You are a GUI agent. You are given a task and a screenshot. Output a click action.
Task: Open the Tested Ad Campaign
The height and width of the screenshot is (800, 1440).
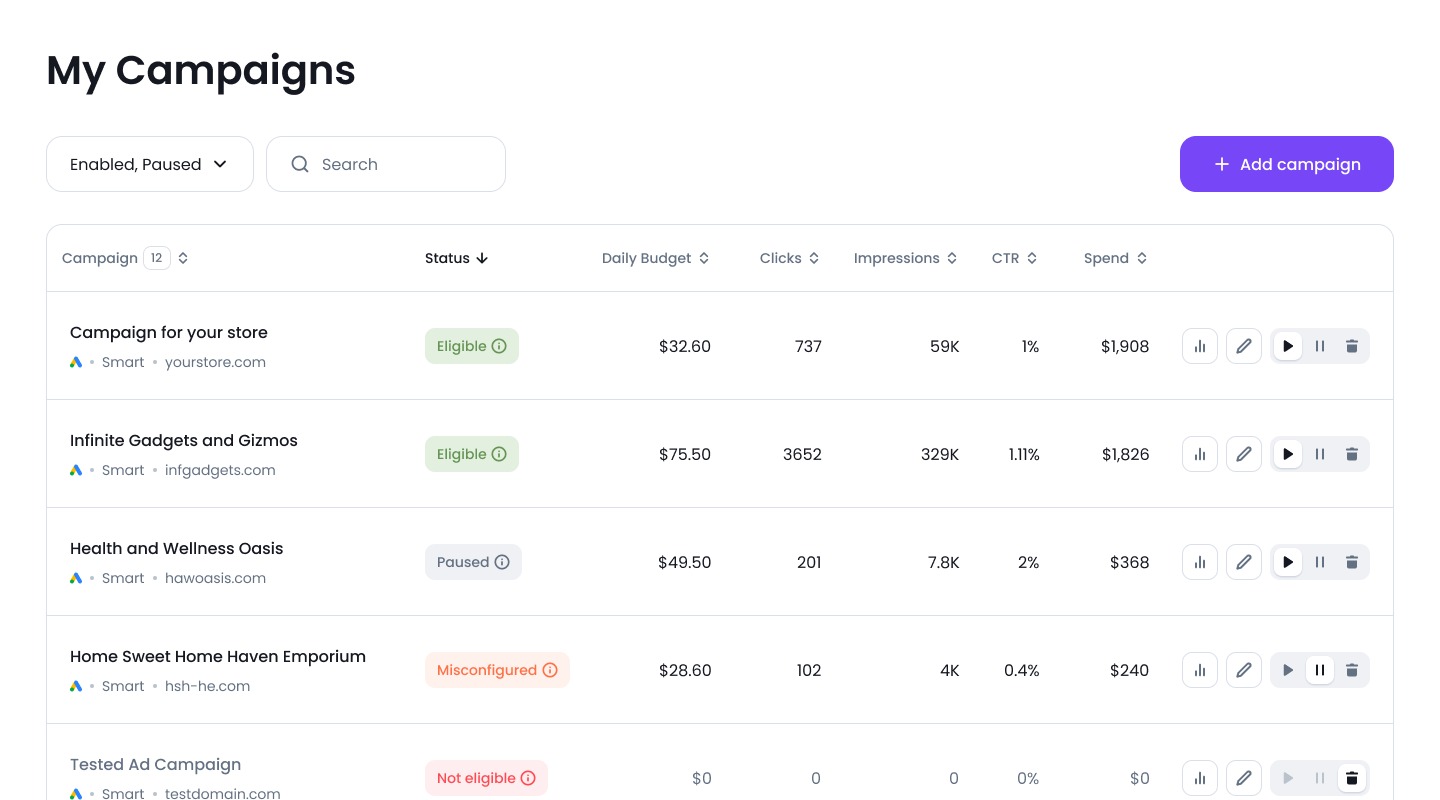[155, 764]
